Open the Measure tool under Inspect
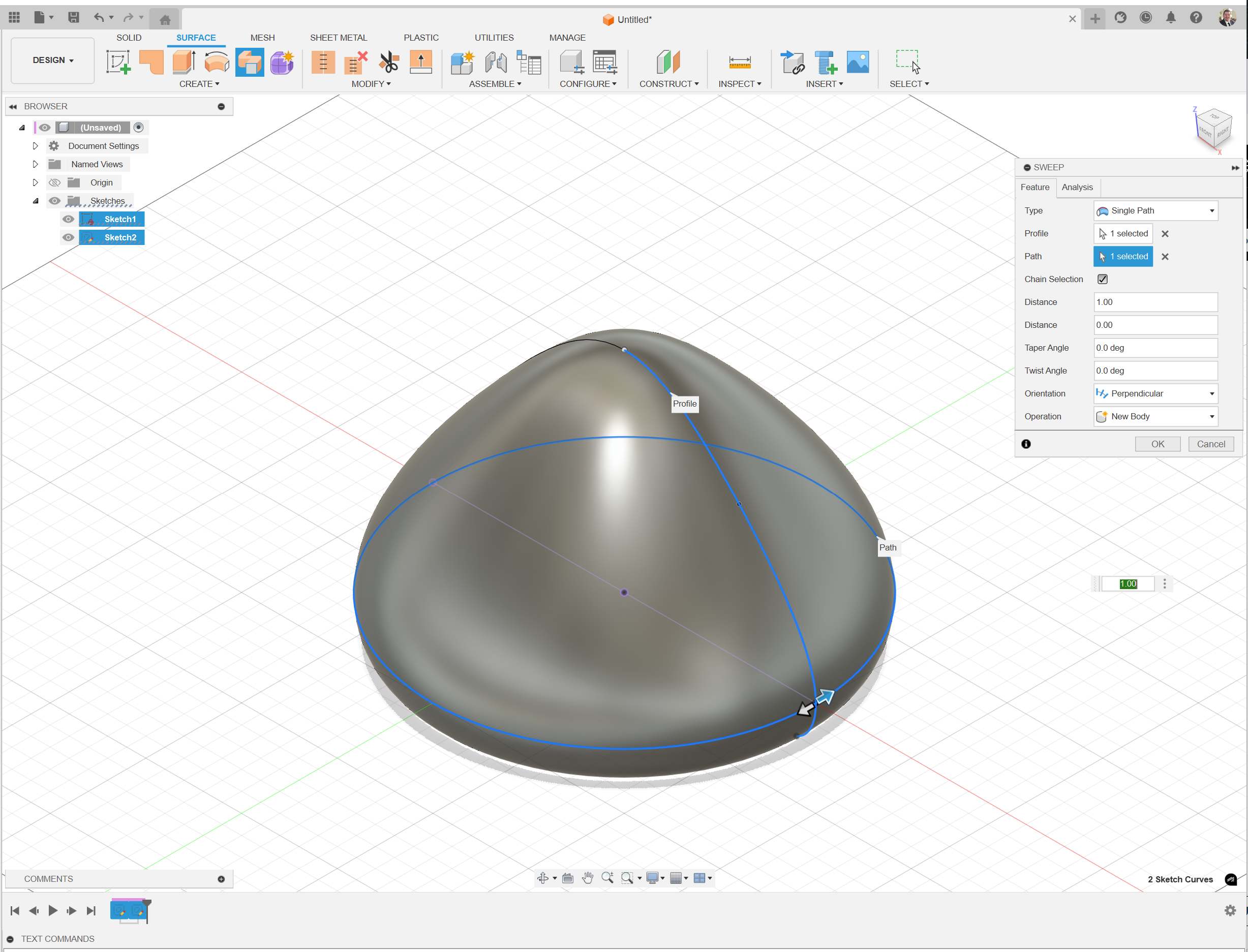 click(x=740, y=63)
